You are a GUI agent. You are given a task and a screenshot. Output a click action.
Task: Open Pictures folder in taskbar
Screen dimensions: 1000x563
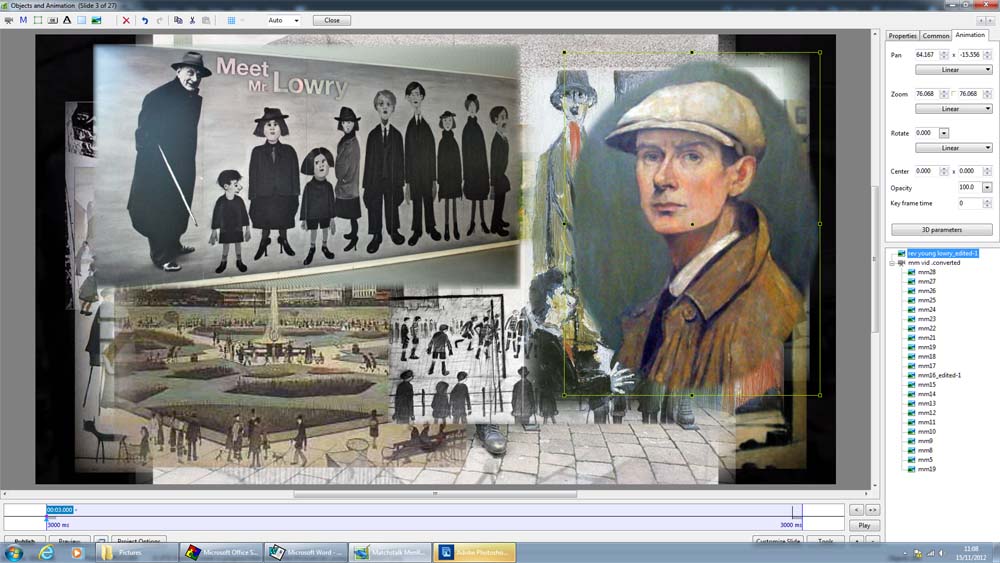click(136, 553)
